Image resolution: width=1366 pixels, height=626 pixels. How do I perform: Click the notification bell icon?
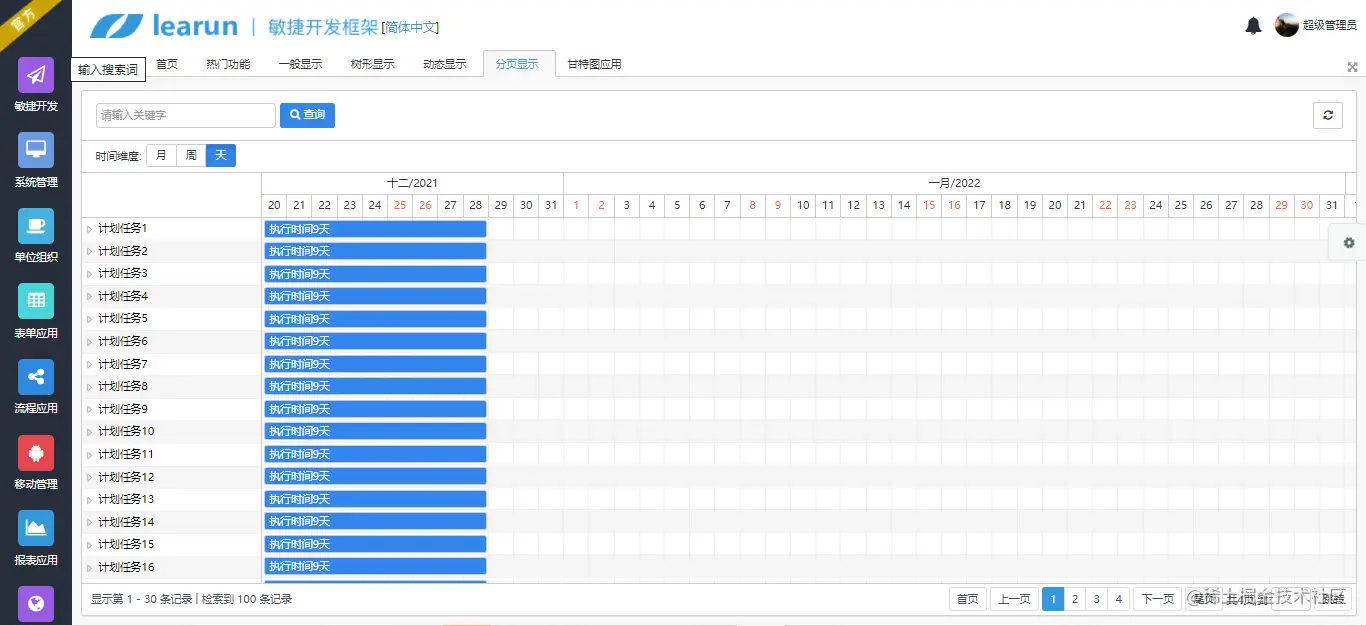tap(1253, 25)
